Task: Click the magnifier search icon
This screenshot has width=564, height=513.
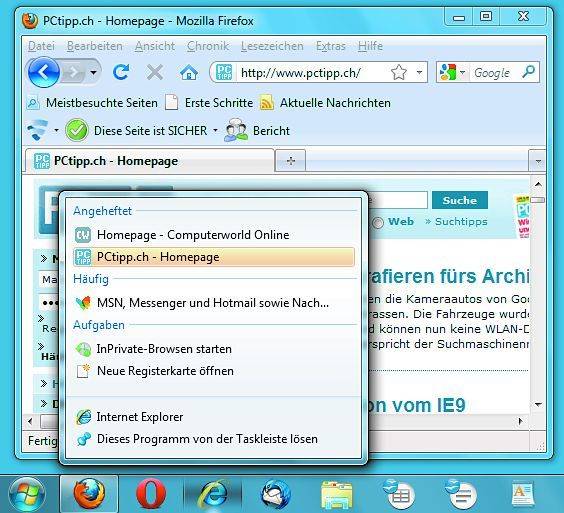Action: 528,72
